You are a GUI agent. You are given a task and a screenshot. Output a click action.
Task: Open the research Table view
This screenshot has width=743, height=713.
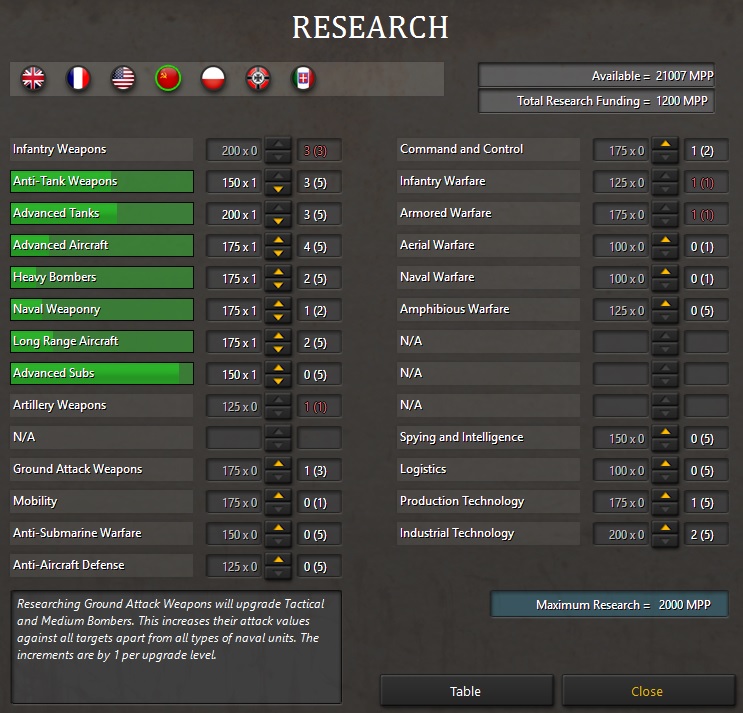466,691
